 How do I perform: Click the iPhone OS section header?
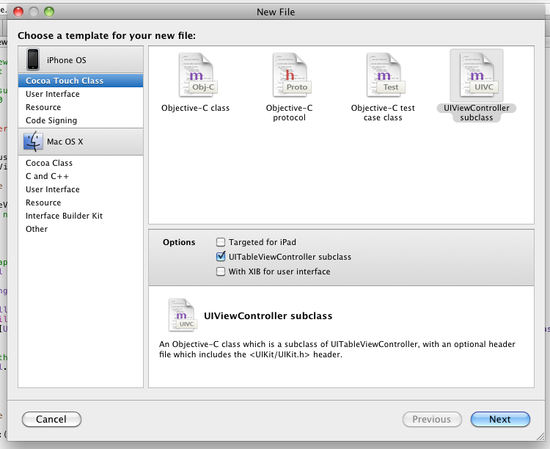coord(81,59)
